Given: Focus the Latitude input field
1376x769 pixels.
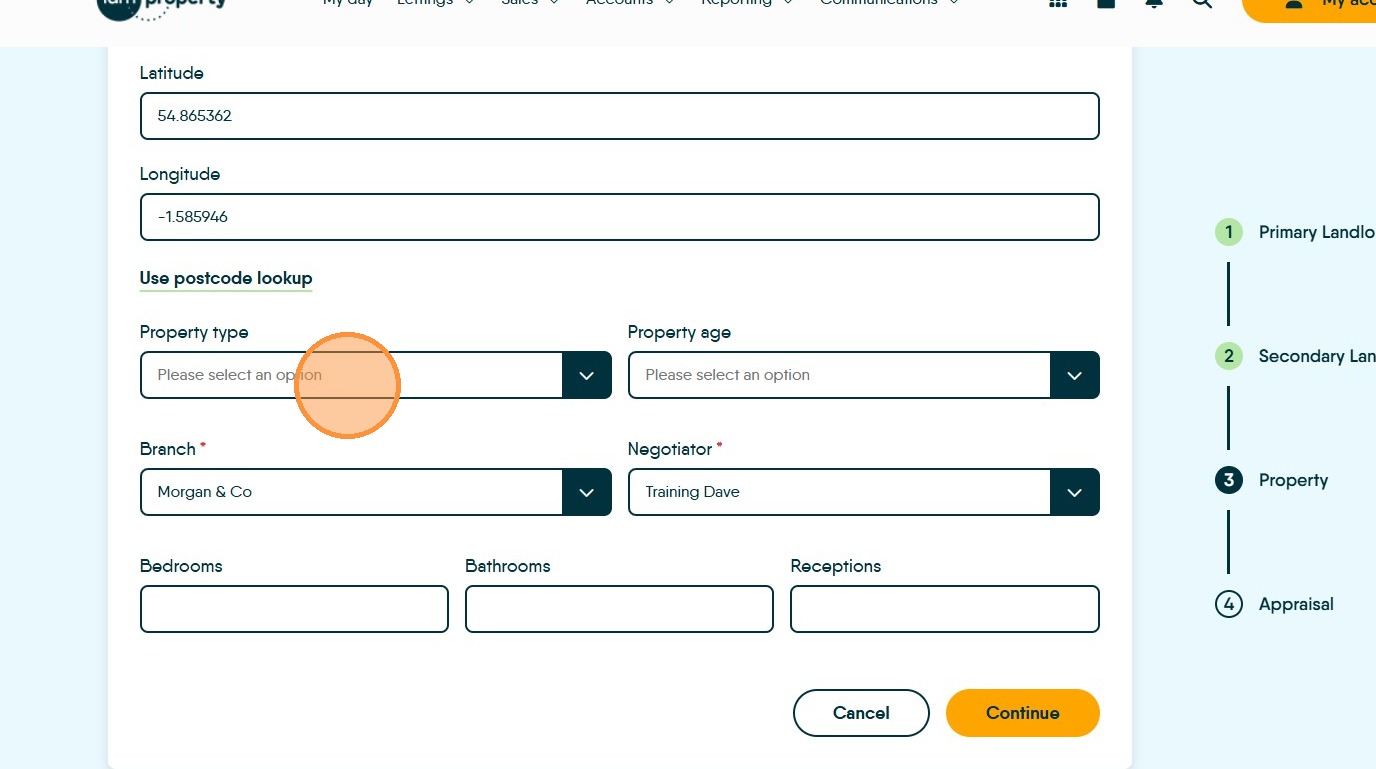Looking at the screenshot, I should click(x=619, y=116).
